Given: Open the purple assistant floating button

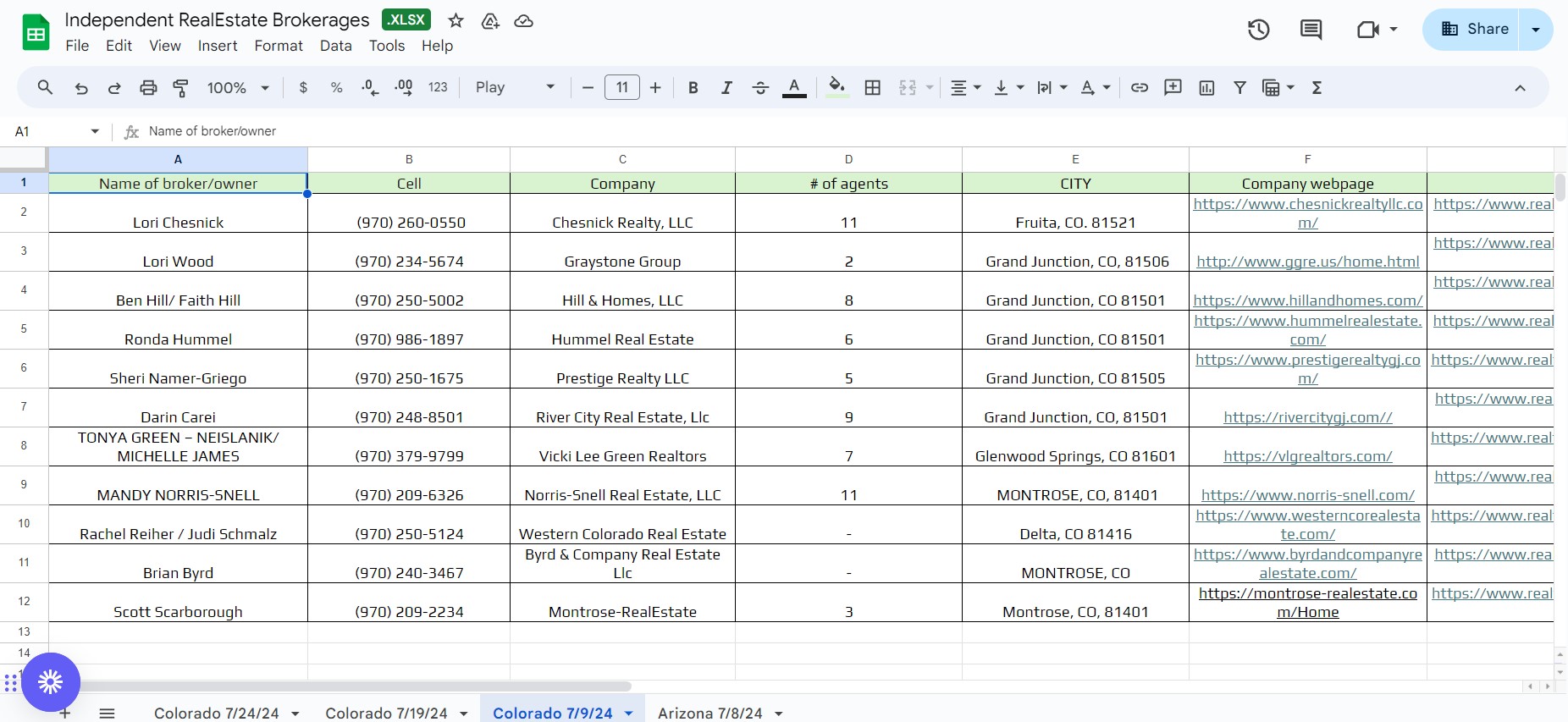Looking at the screenshot, I should [x=51, y=681].
